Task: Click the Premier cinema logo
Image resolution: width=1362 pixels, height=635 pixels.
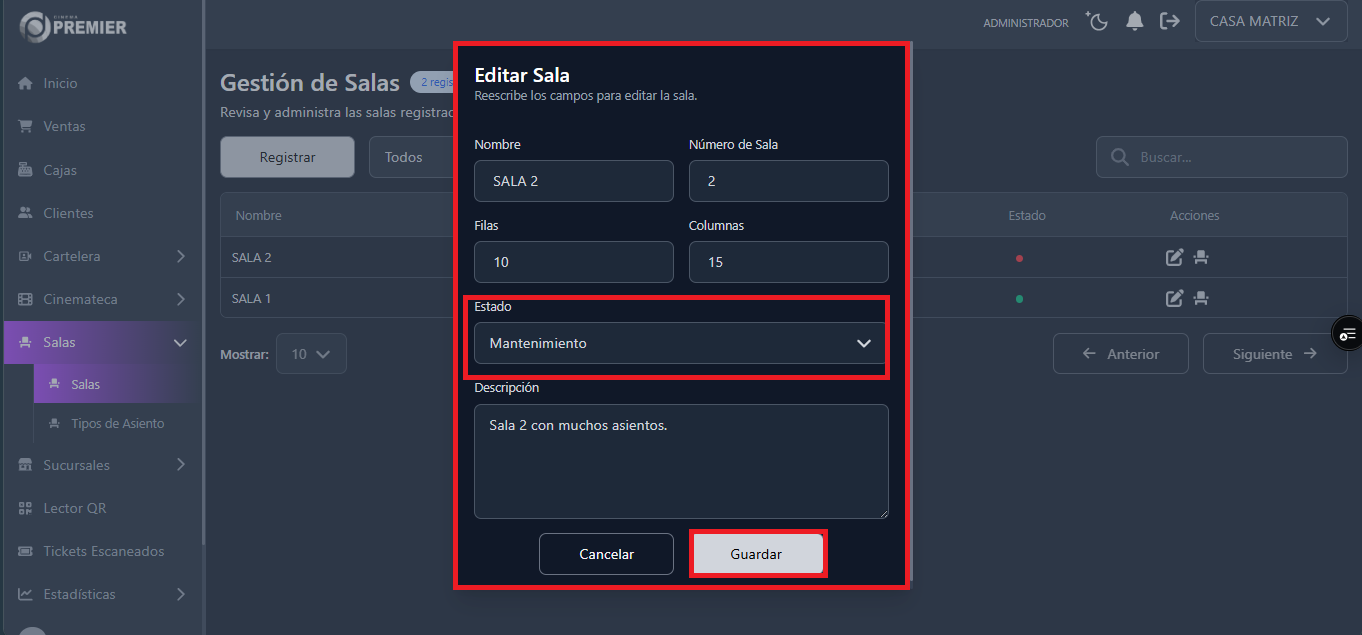Action: tap(70, 27)
